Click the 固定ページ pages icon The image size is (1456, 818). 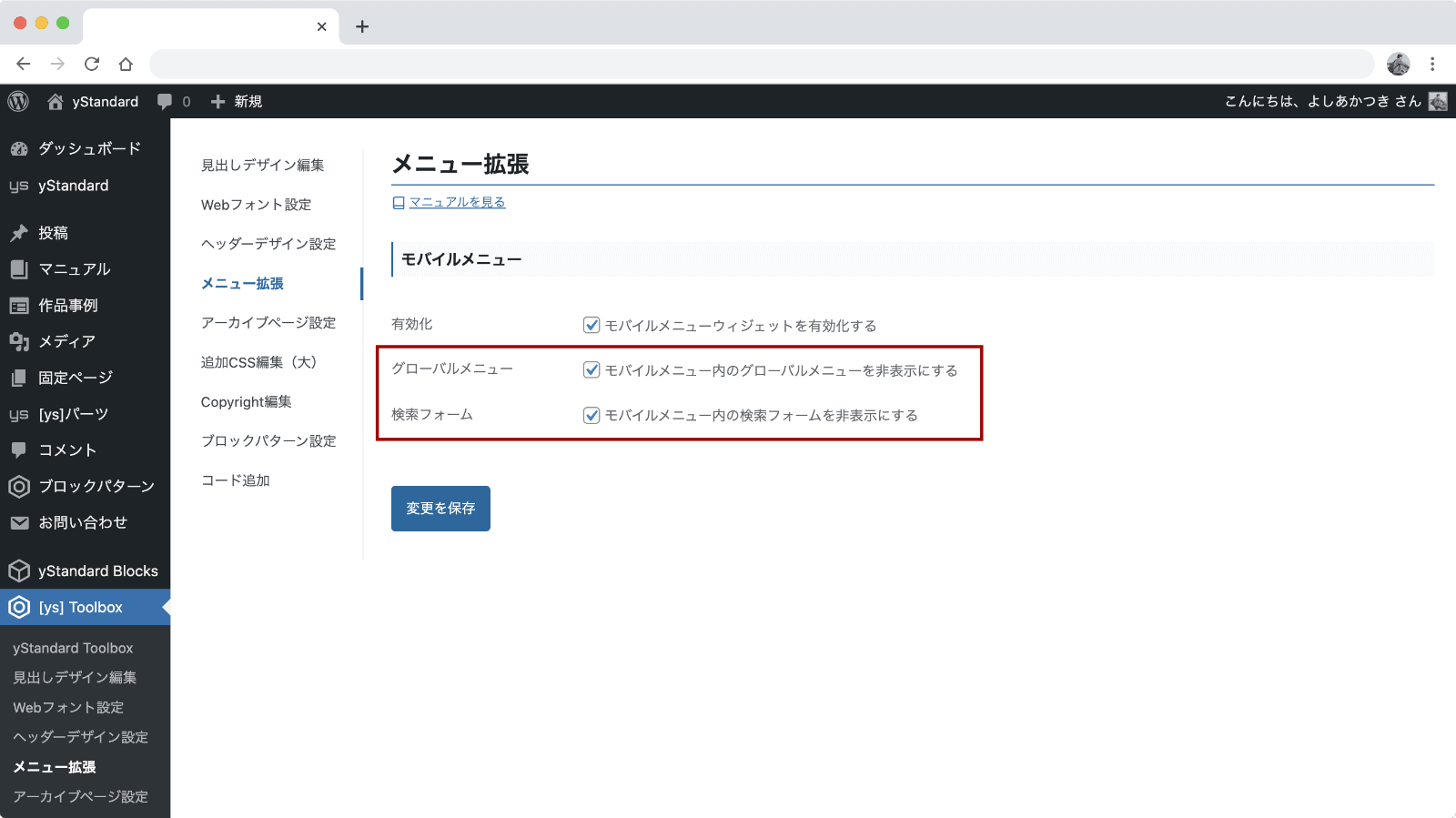(19, 378)
